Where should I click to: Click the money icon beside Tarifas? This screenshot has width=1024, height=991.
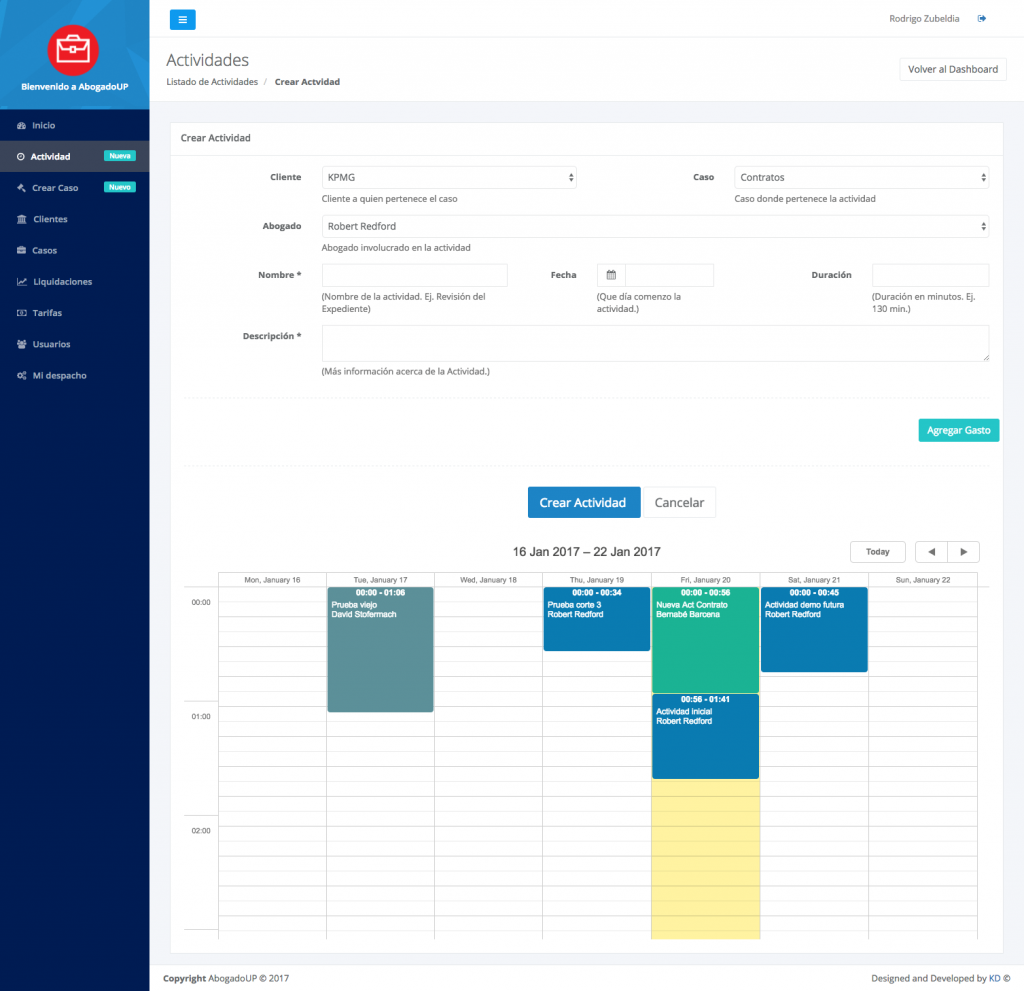coord(22,313)
